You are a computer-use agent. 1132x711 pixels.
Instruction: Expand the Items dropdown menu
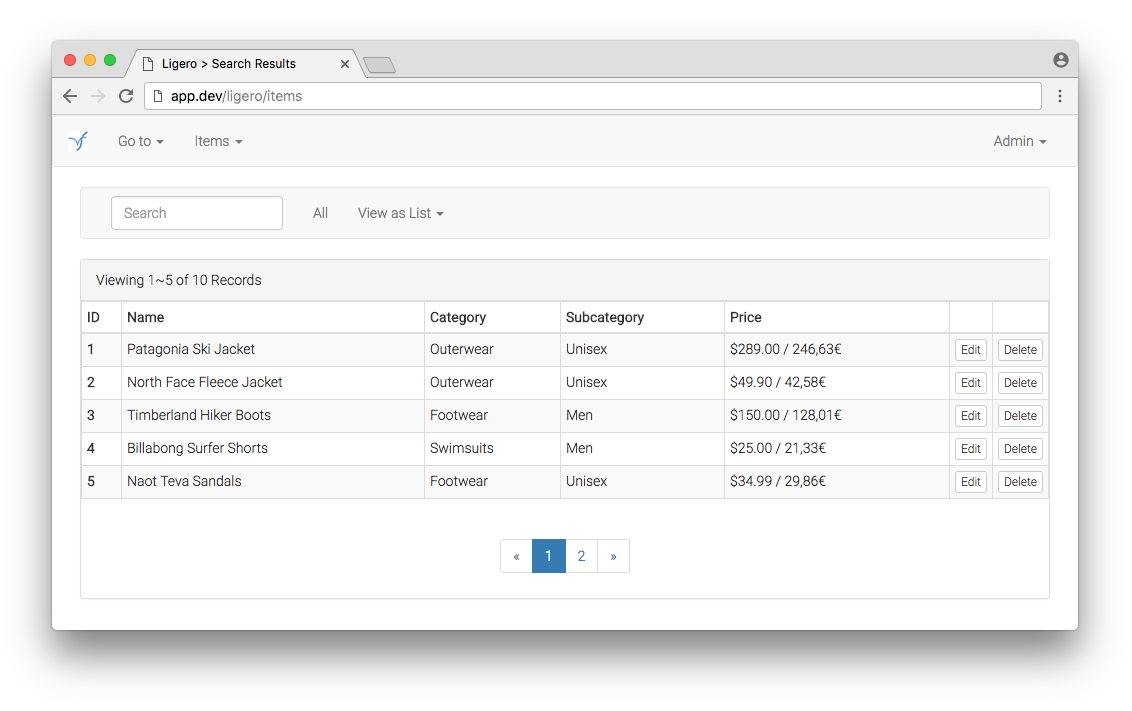pos(218,141)
